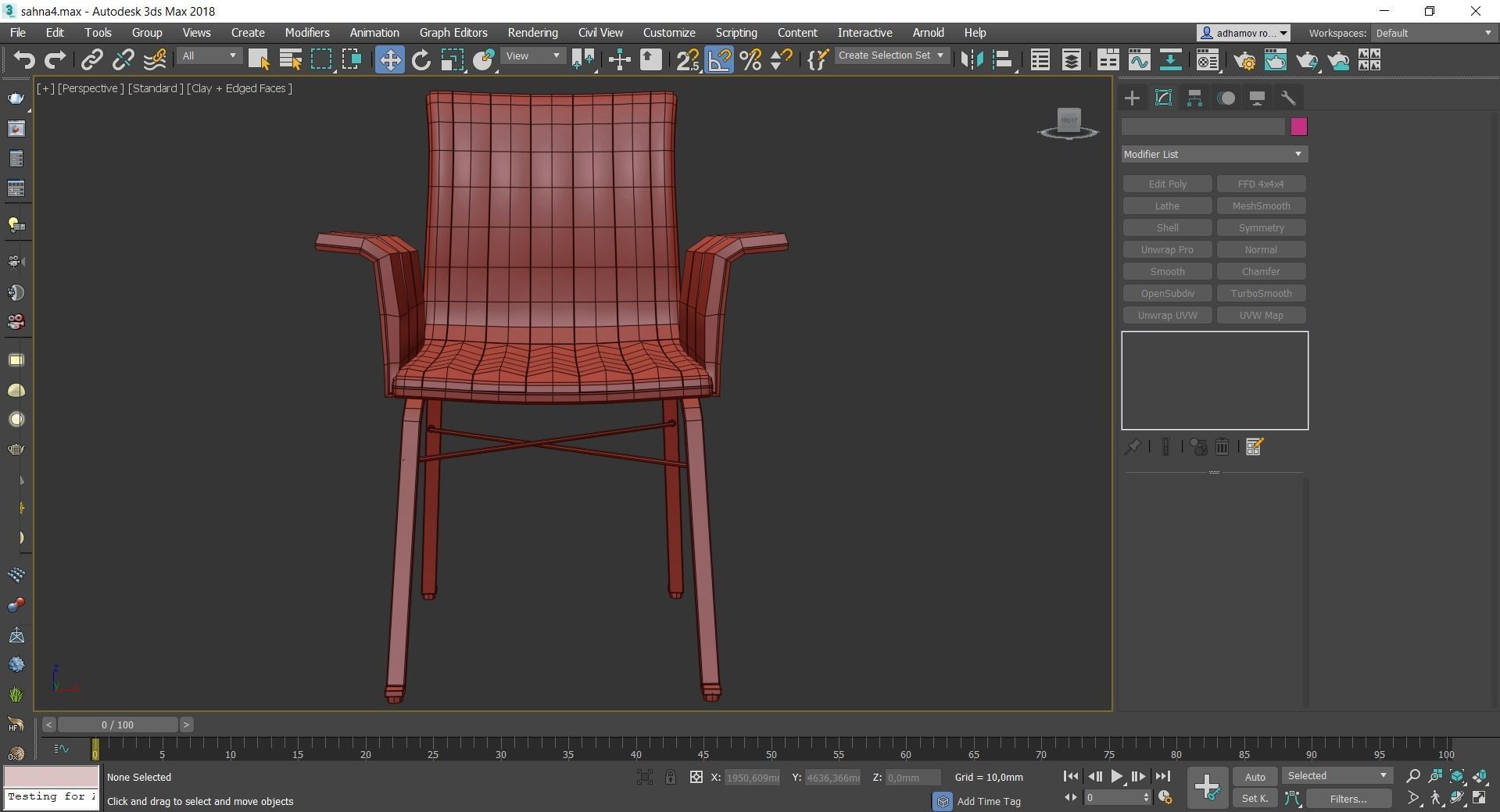
Task: Toggle Absolute/Offset transform type-in mode
Action: pos(696,777)
